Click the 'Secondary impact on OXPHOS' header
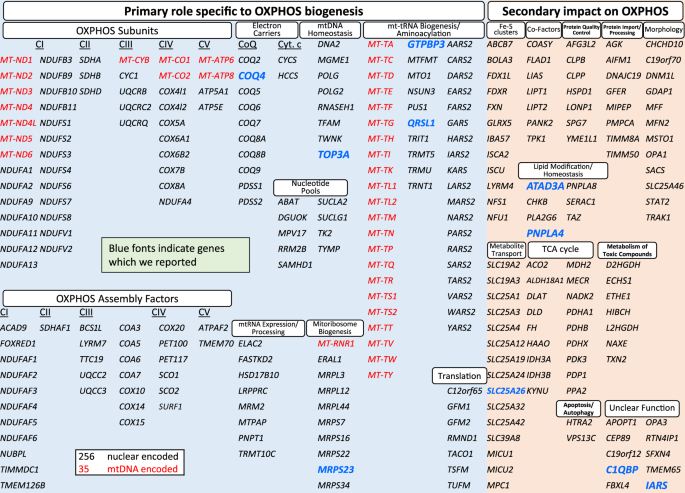685x493 pixels. [x=585, y=11]
